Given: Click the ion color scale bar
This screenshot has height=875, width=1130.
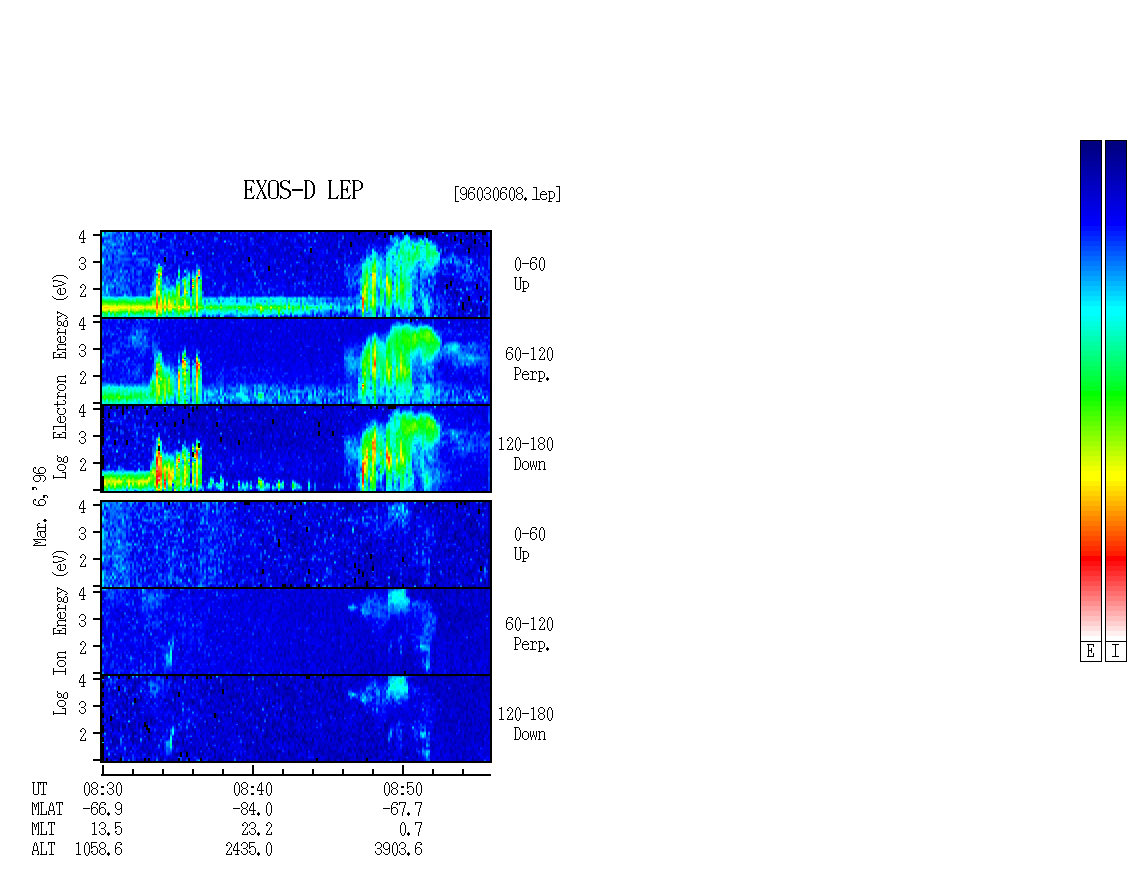Looking at the screenshot, I should click(x=1116, y=390).
